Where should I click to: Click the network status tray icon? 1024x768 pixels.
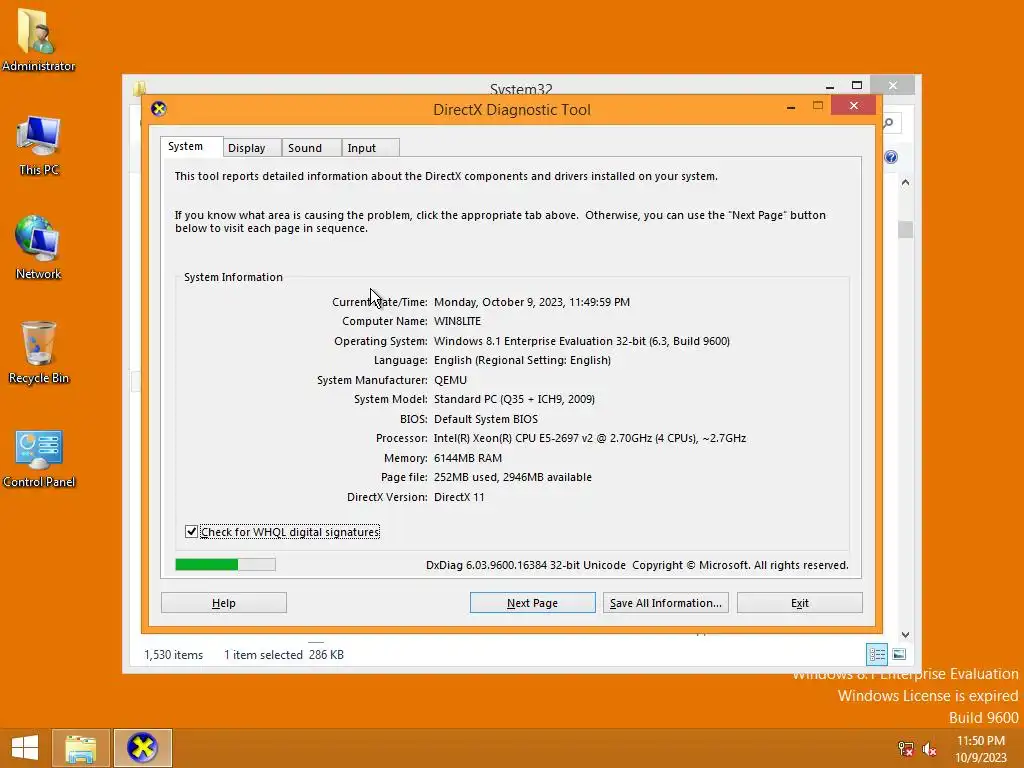905,749
